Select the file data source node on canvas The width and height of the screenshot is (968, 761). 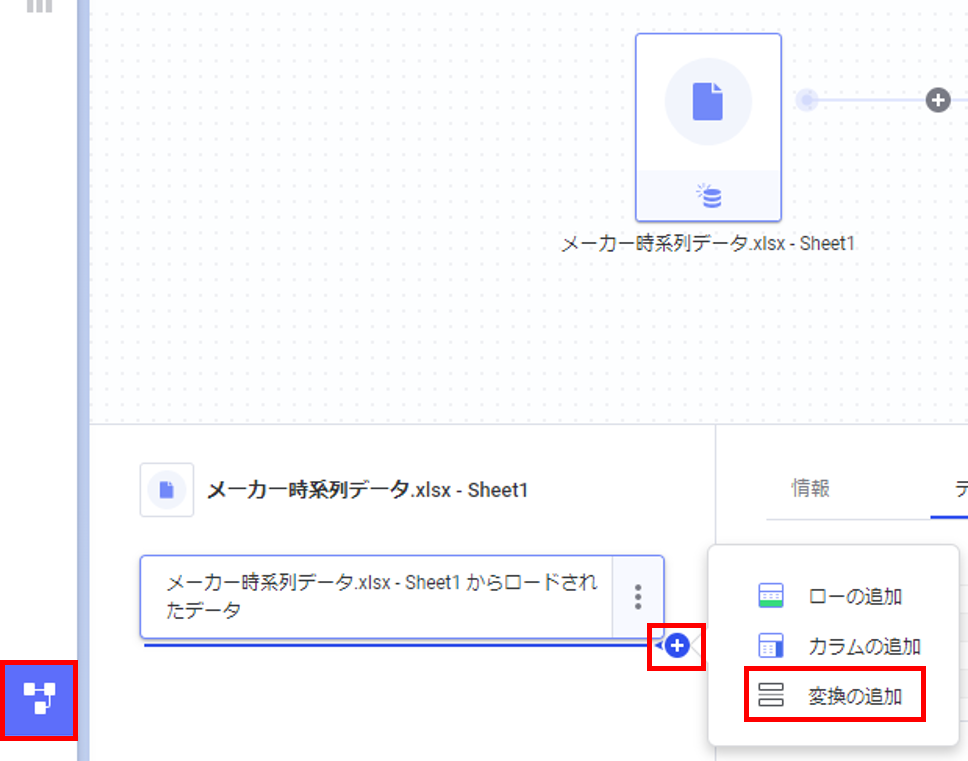[x=708, y=127]
